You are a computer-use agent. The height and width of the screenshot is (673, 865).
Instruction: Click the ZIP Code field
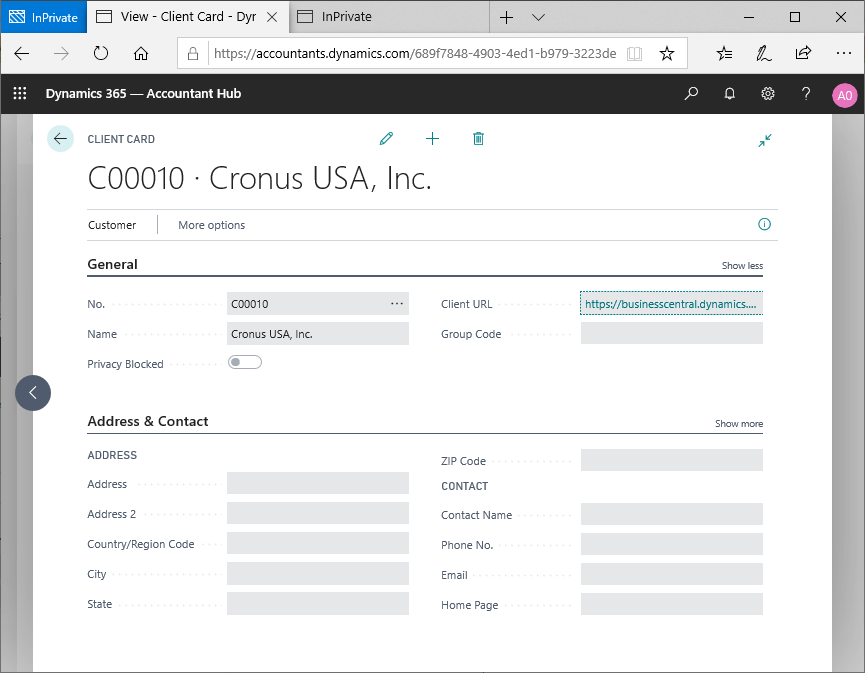[x=672, y=460]
